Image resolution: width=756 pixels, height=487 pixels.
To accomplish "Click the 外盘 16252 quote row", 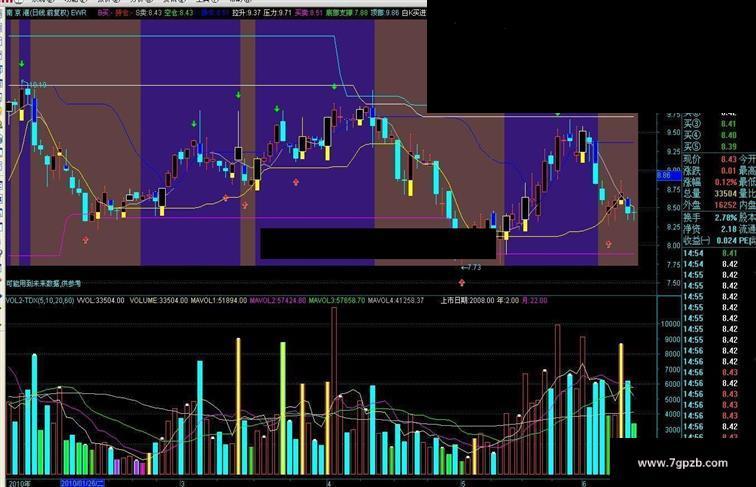I will point(710,205).
